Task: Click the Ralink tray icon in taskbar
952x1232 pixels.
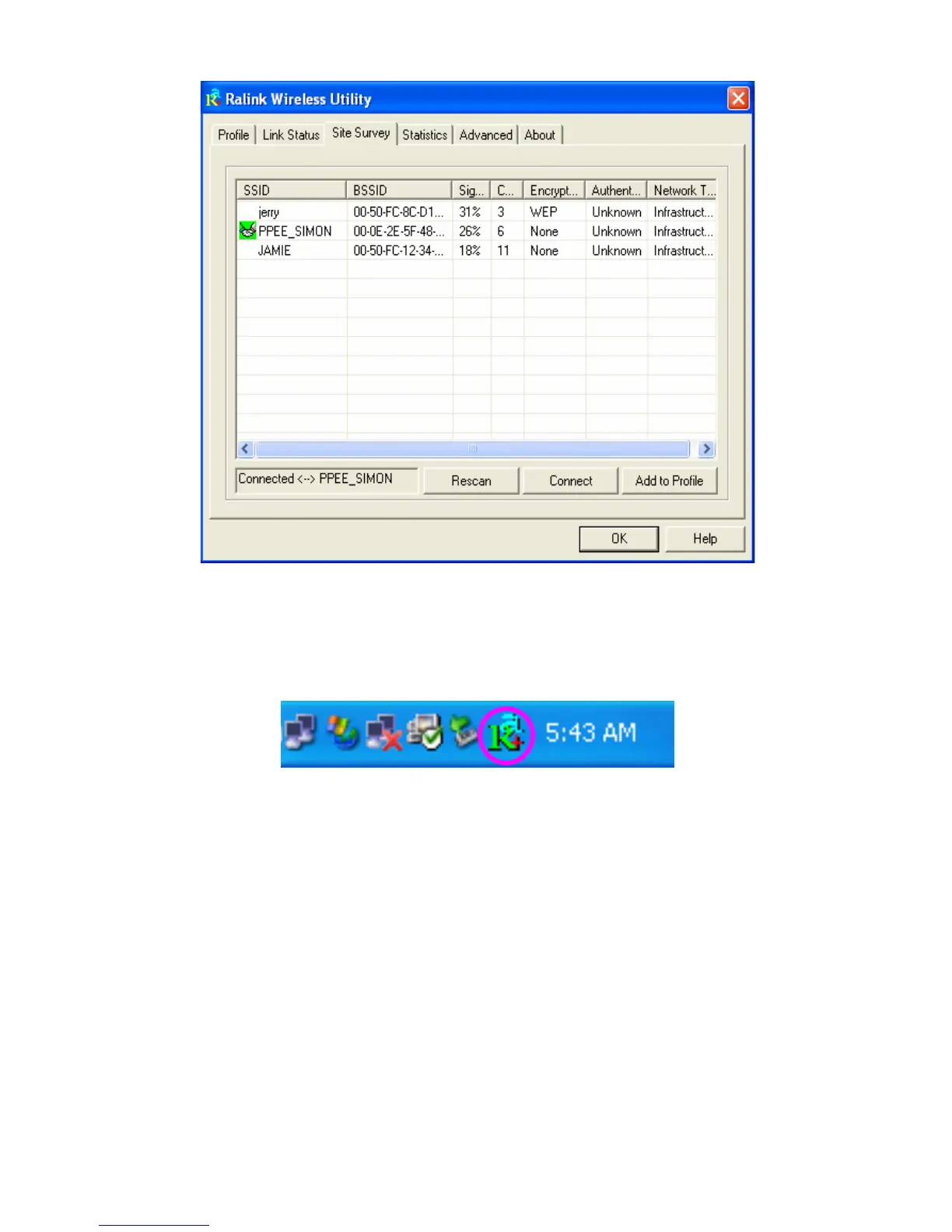Action: 506,734
